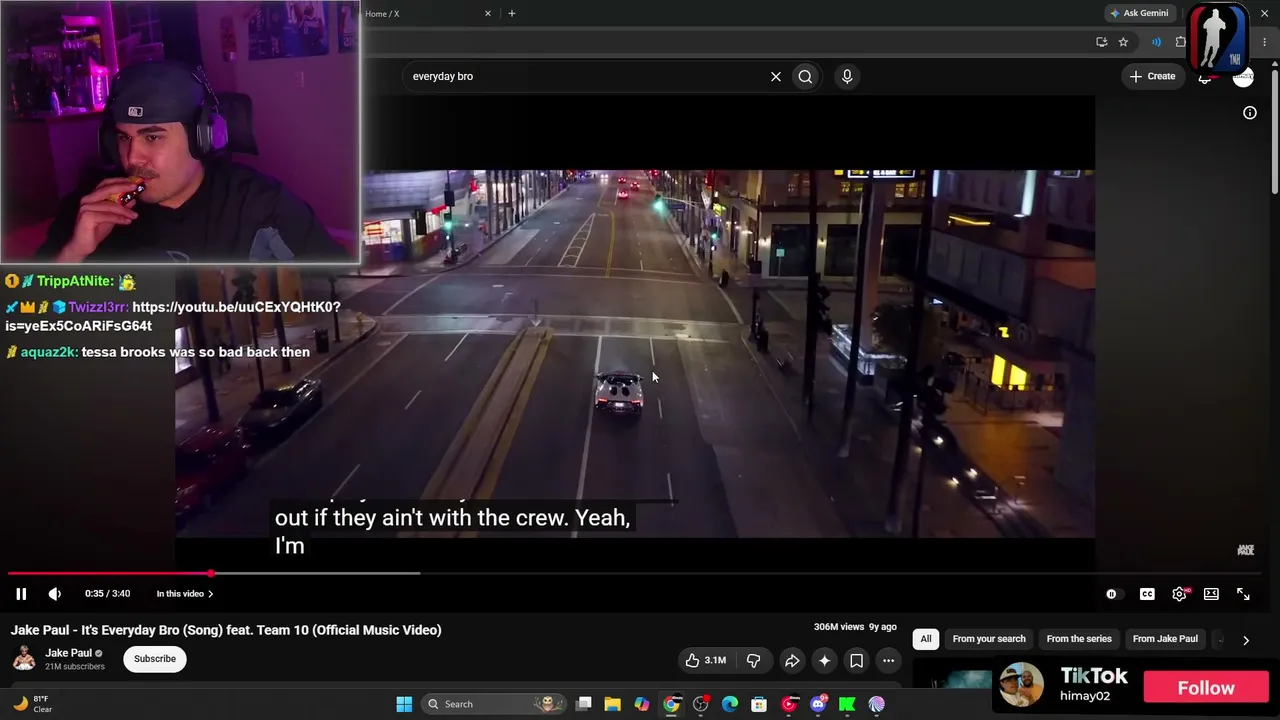Run the search with the magnifier button
This screenshot has height=720, width=1280.
805,76
